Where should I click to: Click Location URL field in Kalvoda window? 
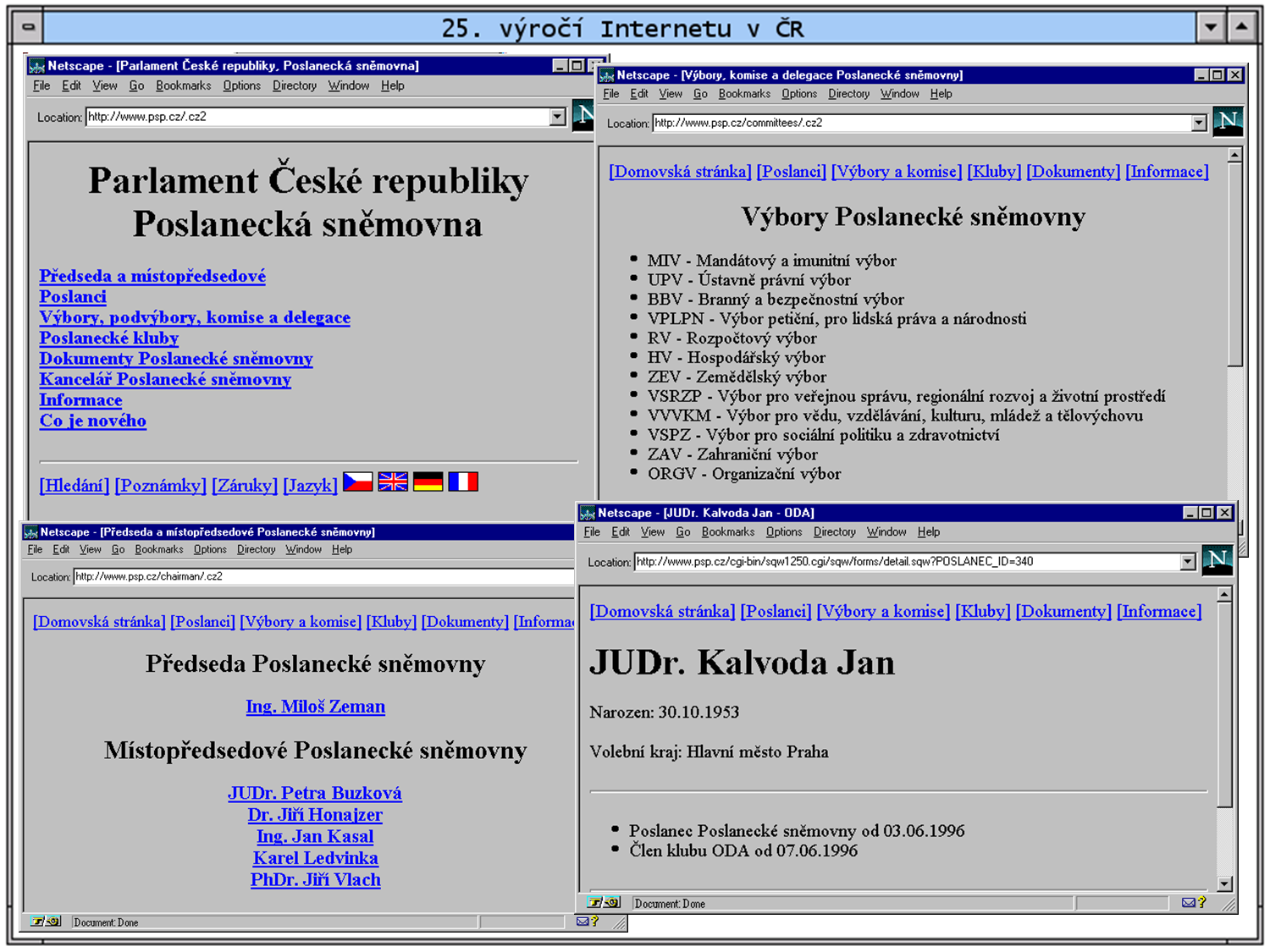click(x=907, y=561)
